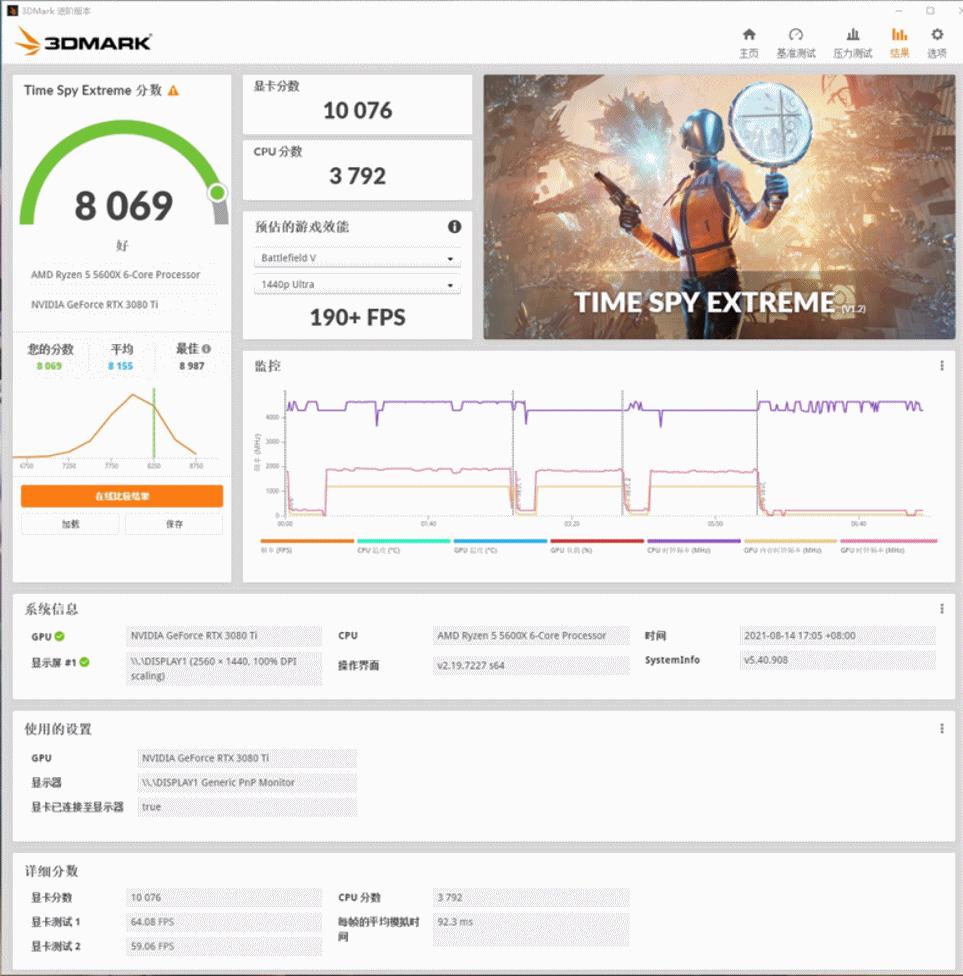
Task: Click the Save button
Action: coord(174,524)
